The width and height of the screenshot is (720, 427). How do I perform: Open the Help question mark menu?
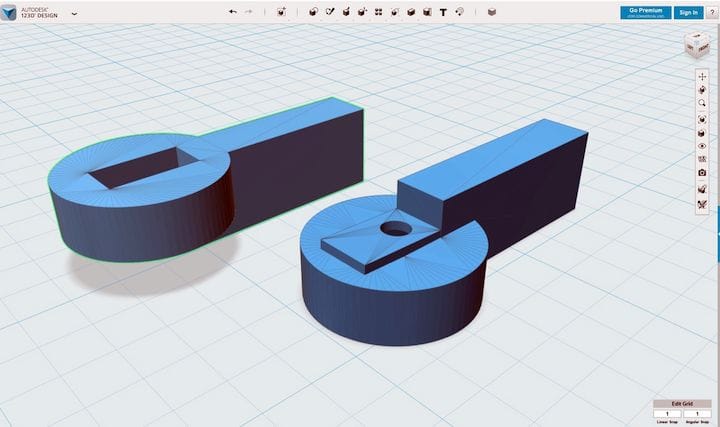click(711, 12)
